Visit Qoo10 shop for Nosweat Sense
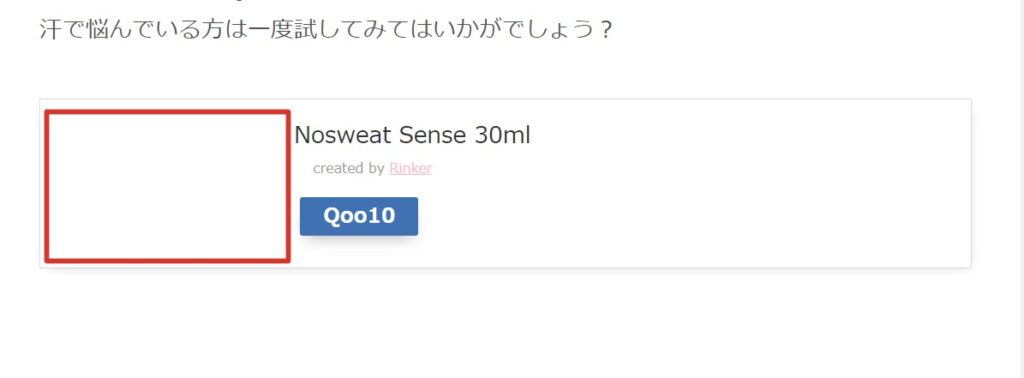 coord(359,216)
